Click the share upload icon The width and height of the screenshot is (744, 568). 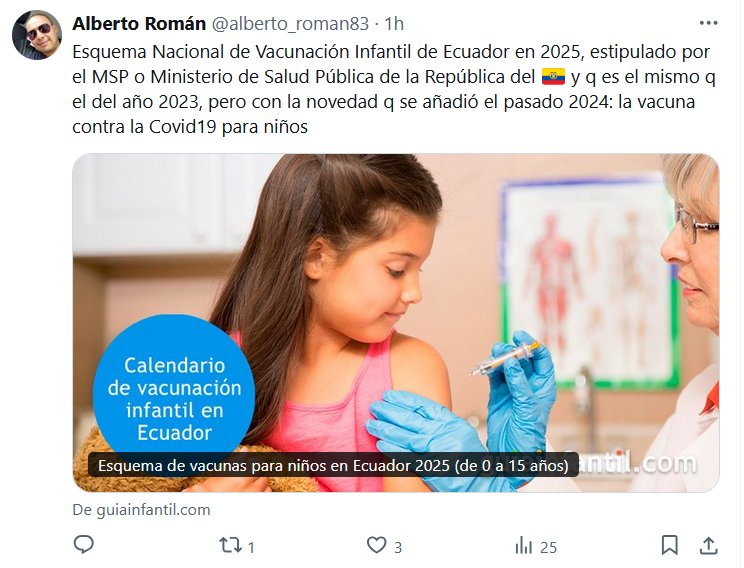tap(708, 545)
